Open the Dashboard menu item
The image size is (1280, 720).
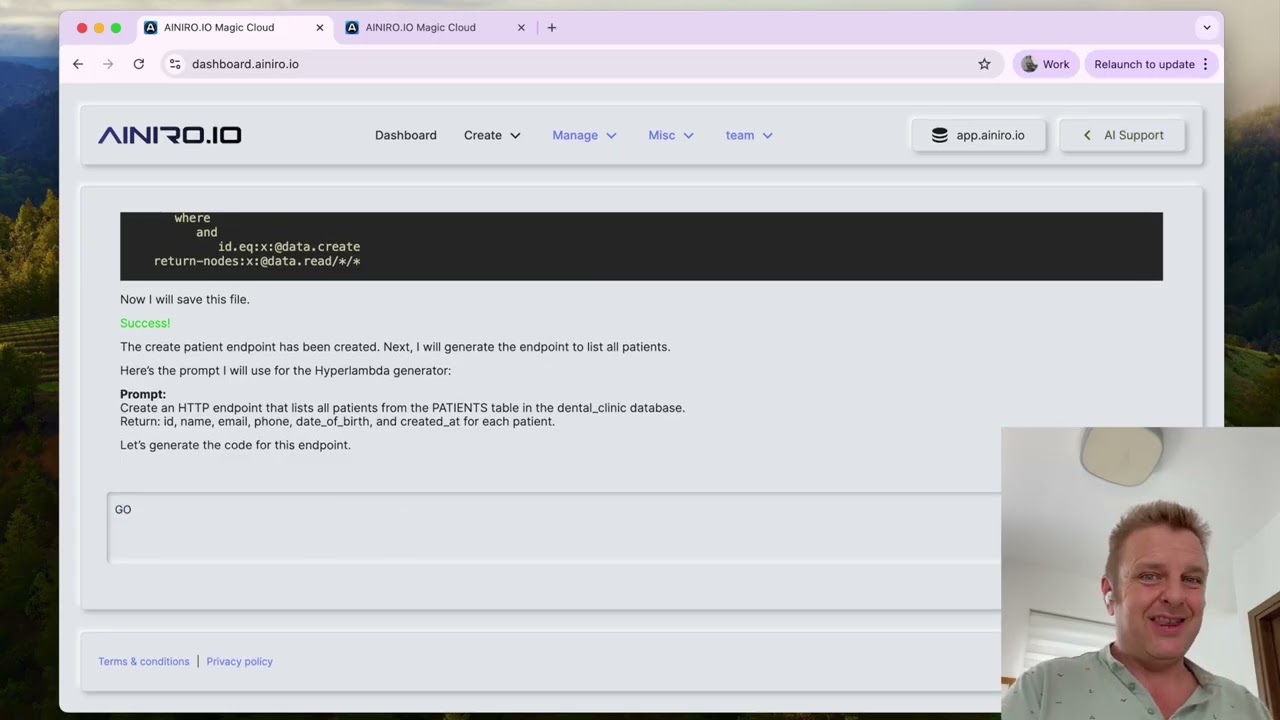tap(406, 135)
